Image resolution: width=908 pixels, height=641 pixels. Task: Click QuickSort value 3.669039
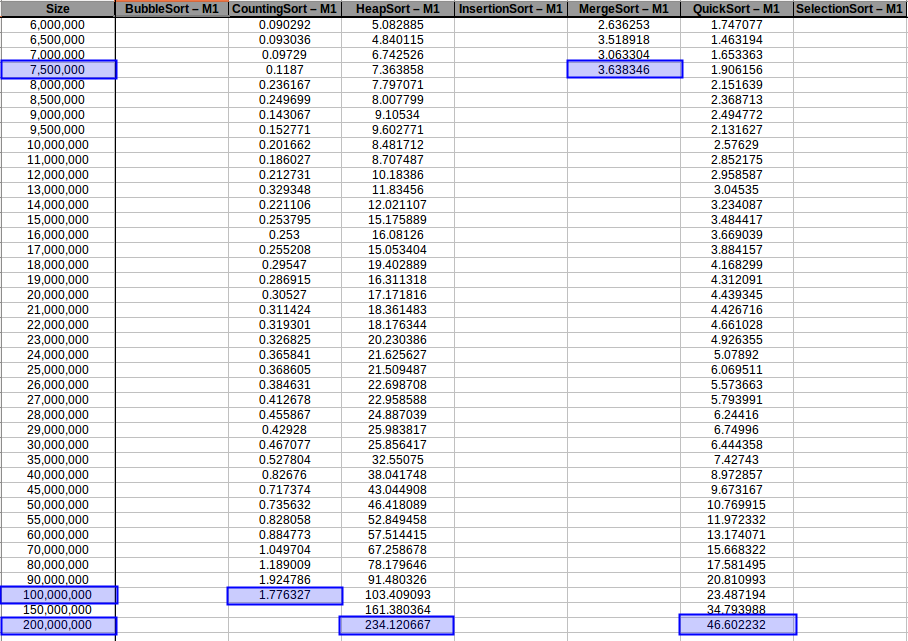pyautogui.click(x=737, y=235)
